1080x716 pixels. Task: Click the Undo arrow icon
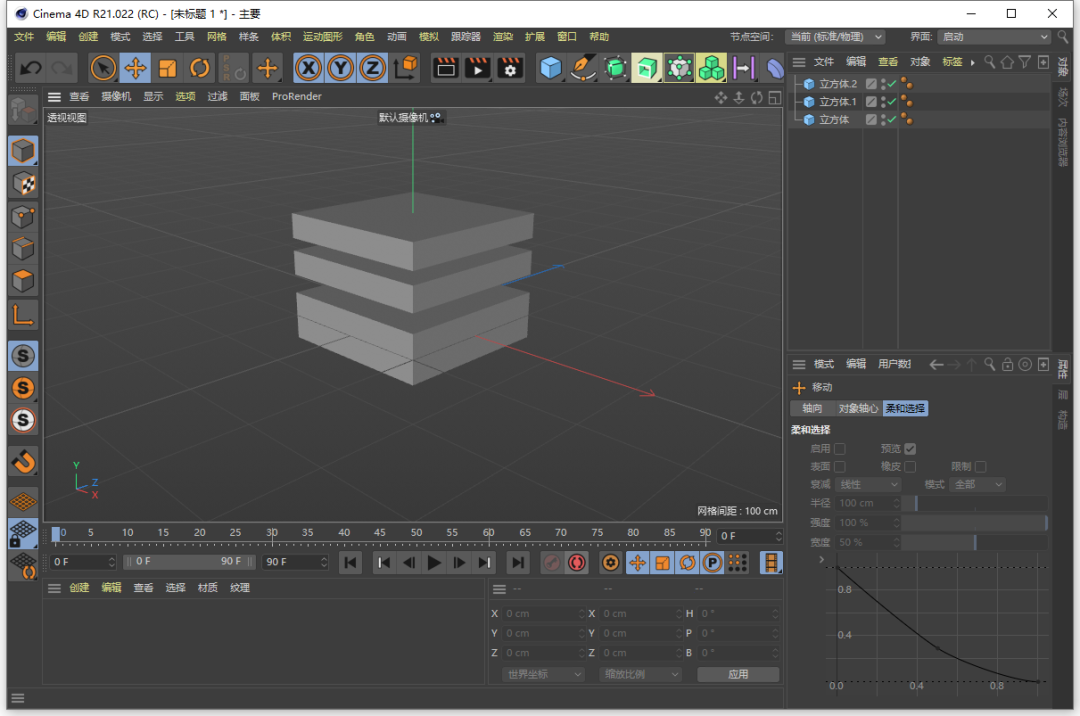pos(30,68)
